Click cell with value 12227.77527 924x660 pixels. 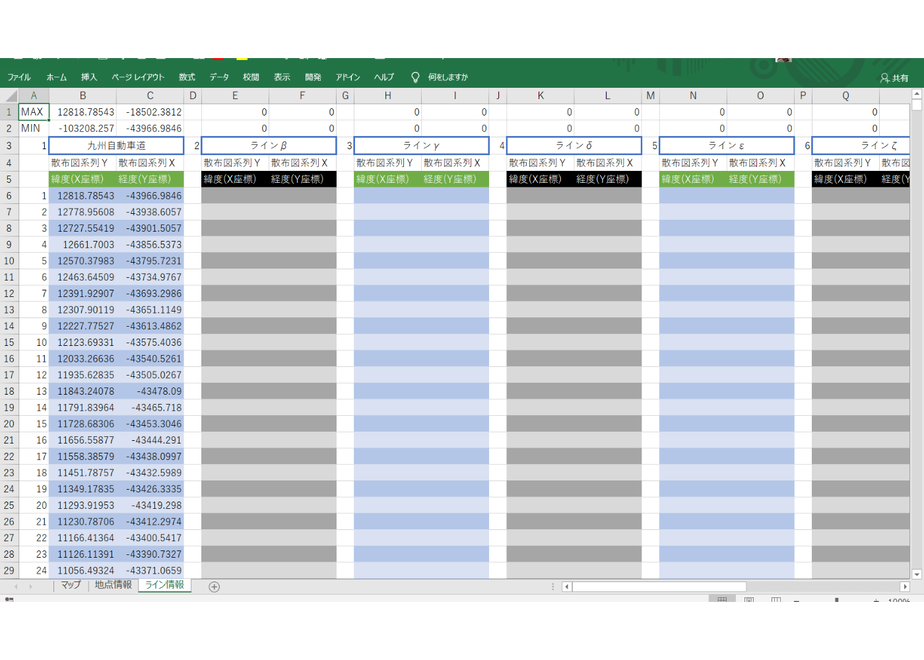[82, 326]
